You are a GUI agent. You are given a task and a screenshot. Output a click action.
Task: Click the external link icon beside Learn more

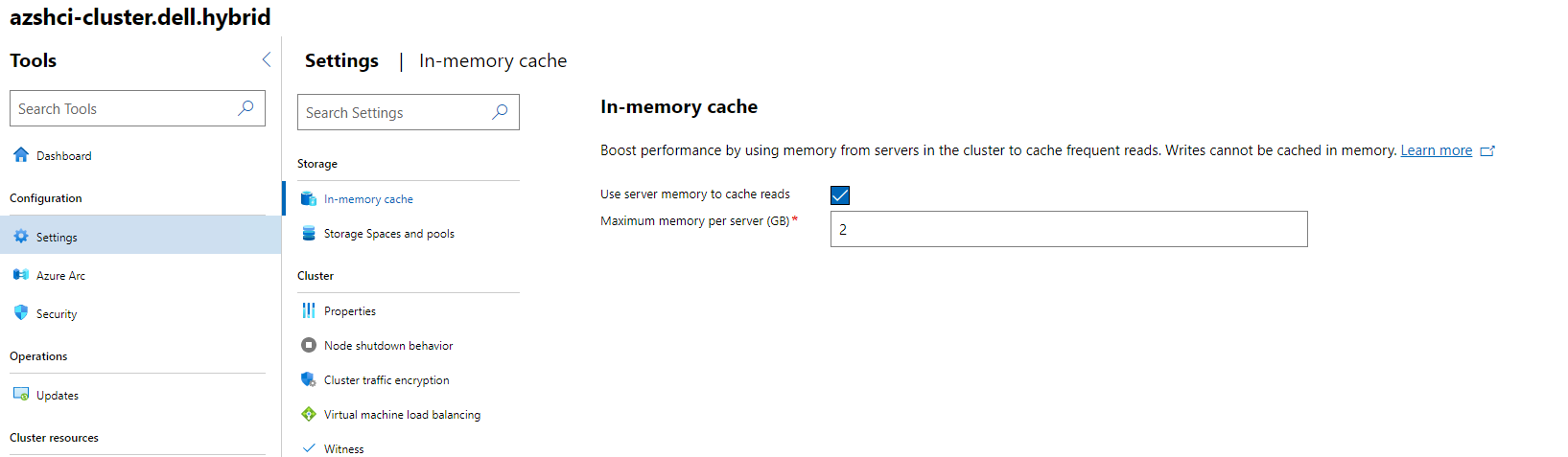(x=1487, y=151)
